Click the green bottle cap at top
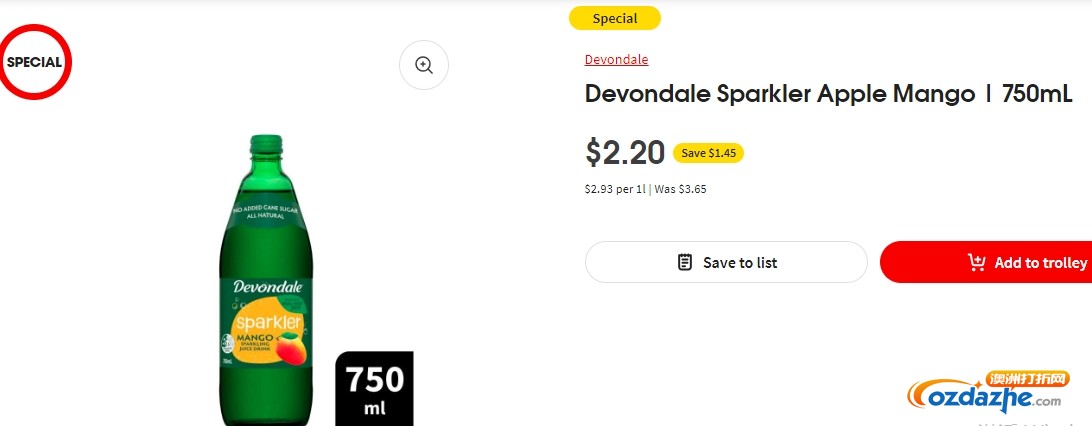 click(x=266, y=145)
